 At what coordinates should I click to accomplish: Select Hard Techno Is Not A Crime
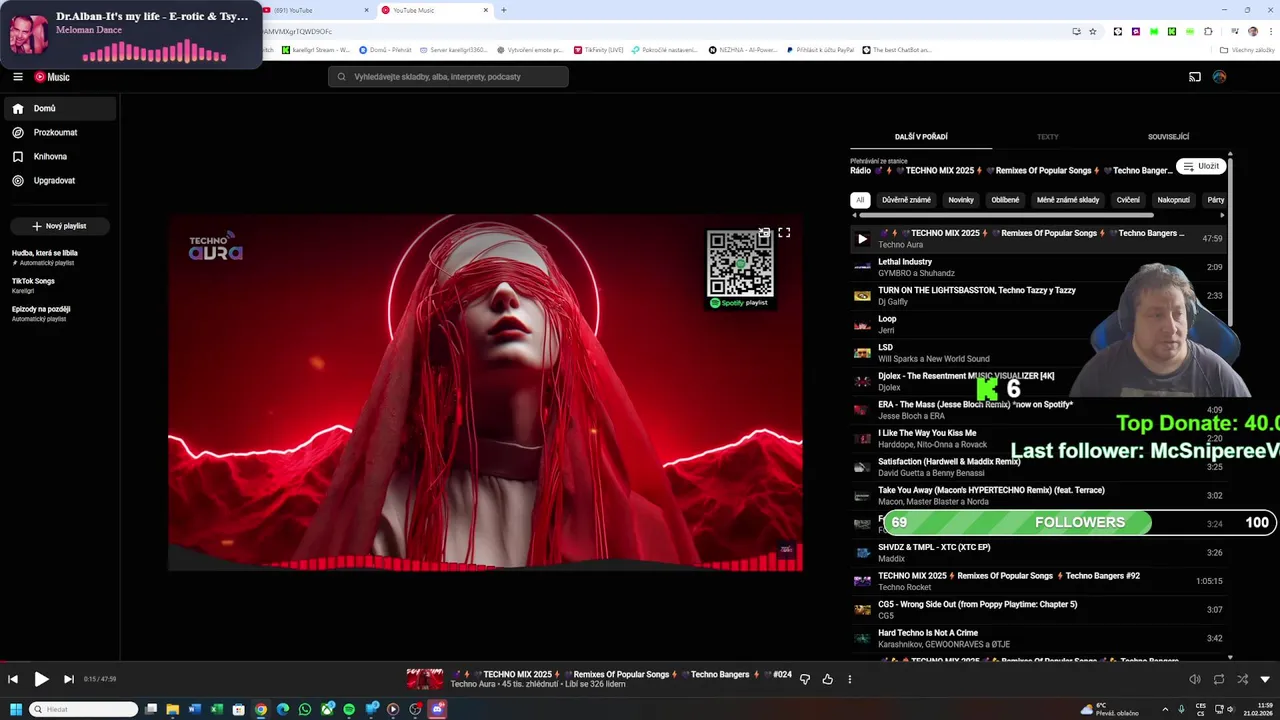(x=1037, y=638)
